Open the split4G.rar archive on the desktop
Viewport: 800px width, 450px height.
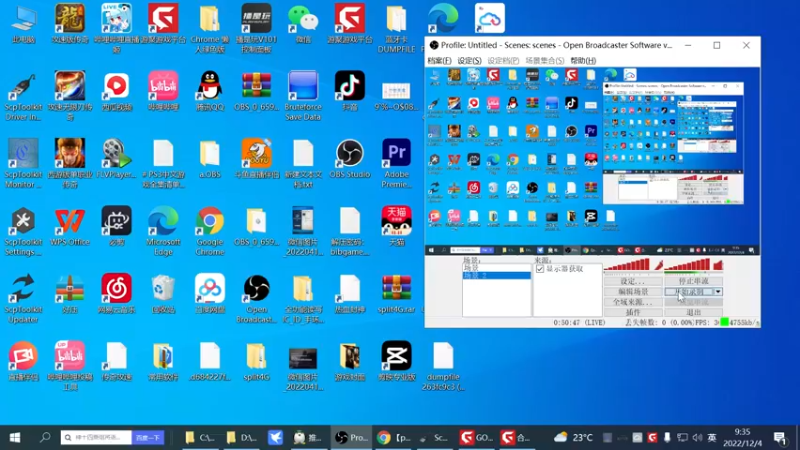click(x=396, y=293)
